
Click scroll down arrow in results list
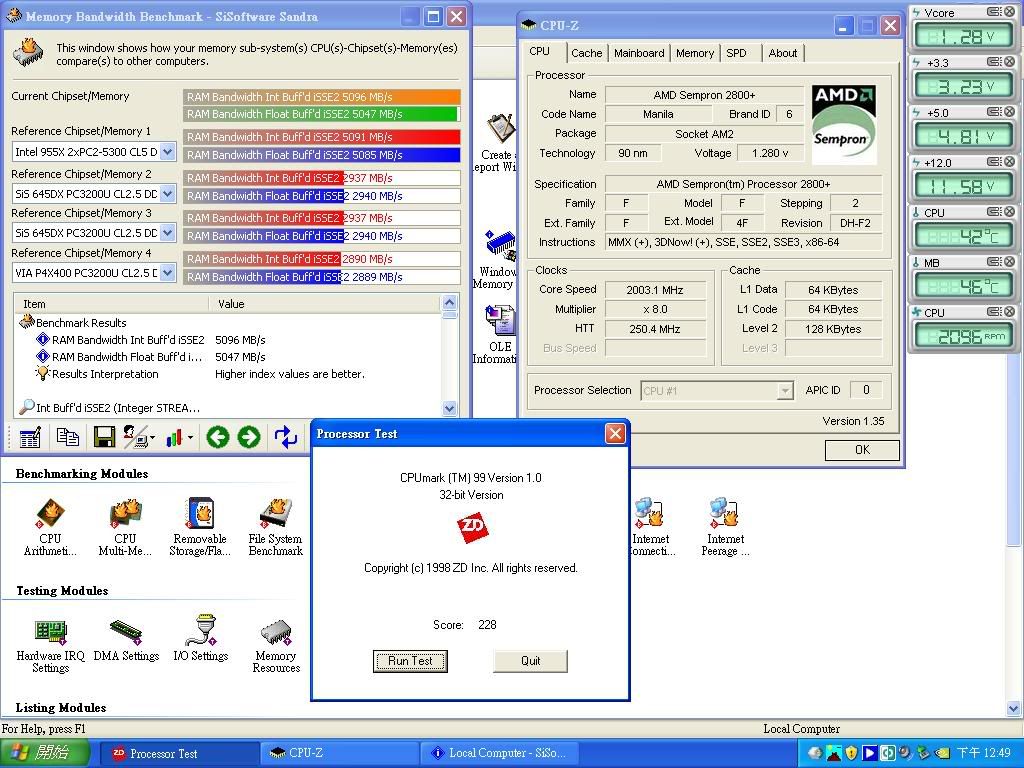pos(449,409)
